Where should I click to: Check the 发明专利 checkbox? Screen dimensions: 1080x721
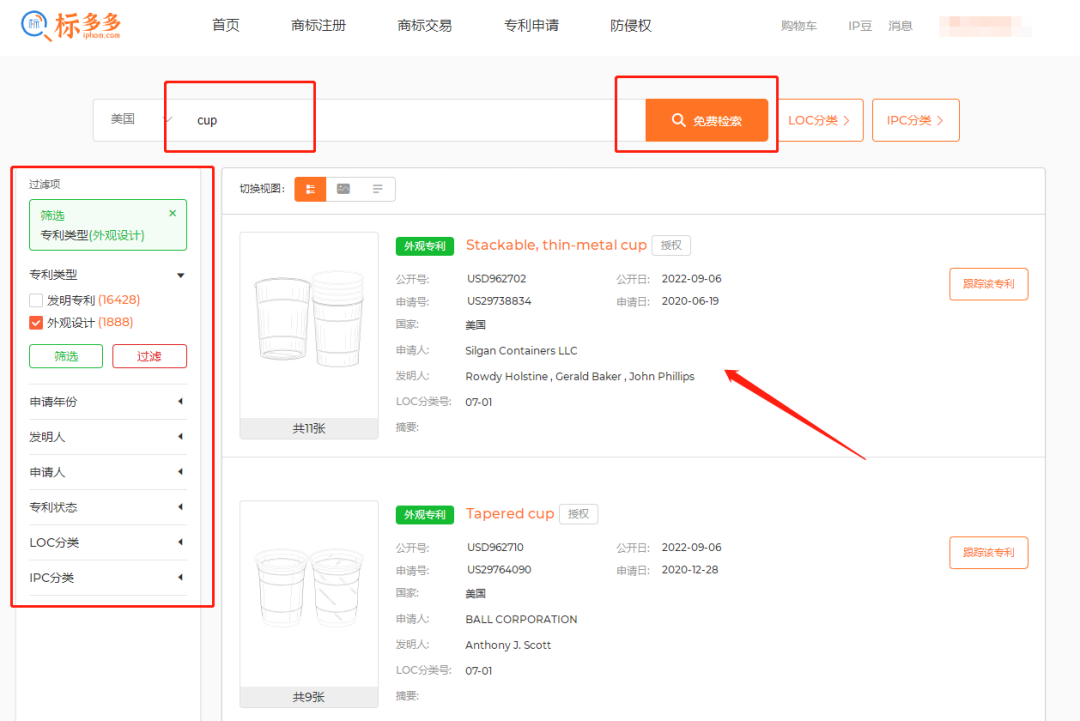(37, 300)
